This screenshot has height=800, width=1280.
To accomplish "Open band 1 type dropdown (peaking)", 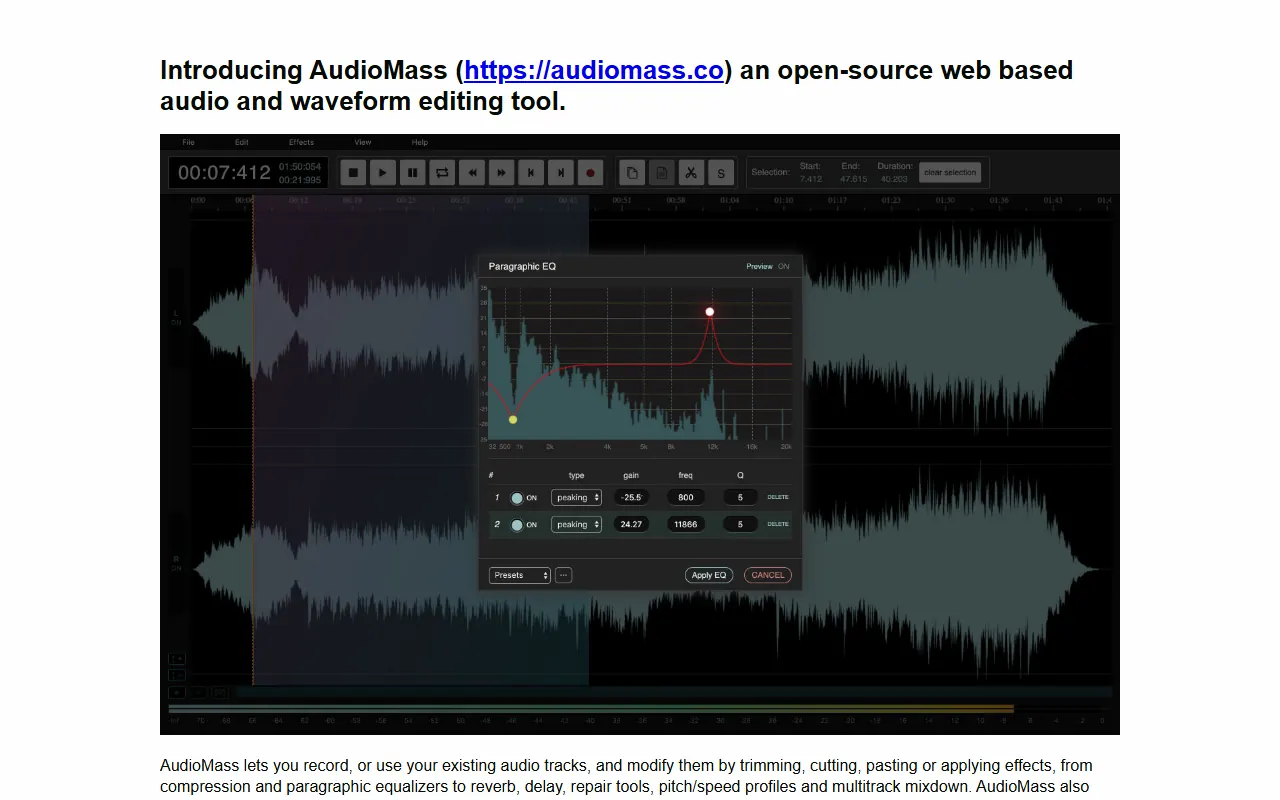I will pyautogui.click(x=576, y=497).
